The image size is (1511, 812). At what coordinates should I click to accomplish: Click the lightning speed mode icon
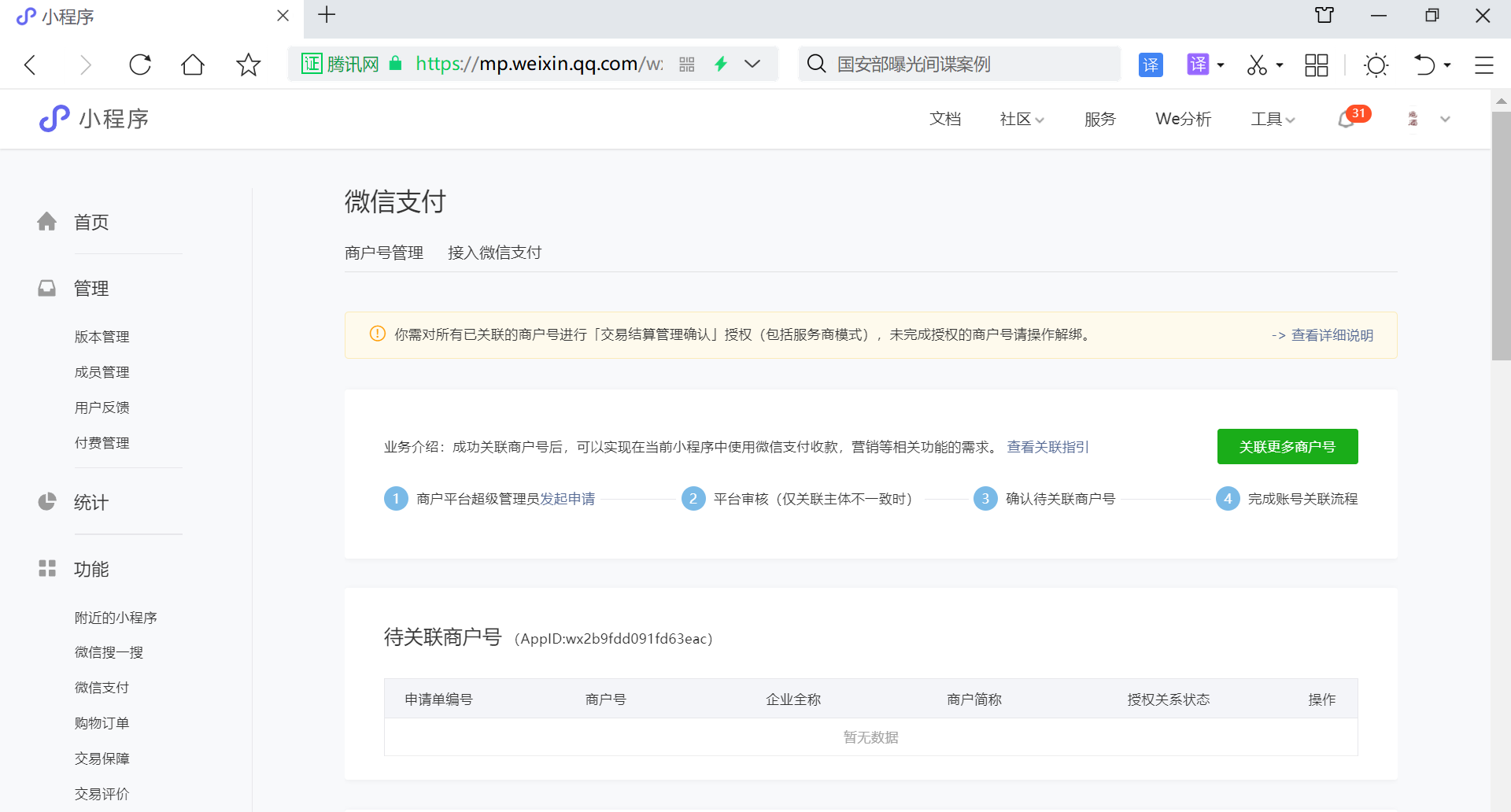(x=721, y=64)
